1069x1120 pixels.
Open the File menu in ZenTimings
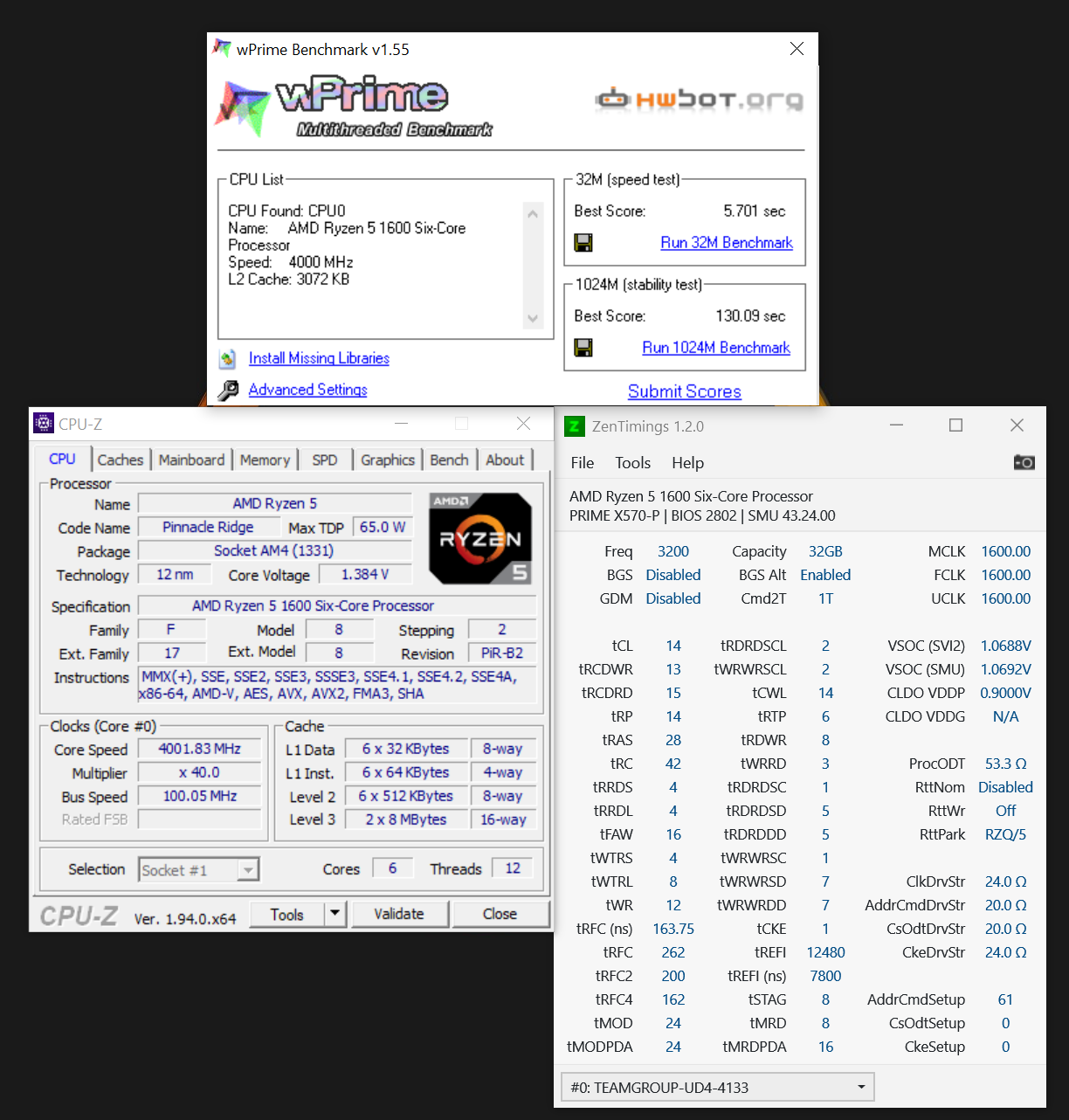click(x=583, y=463)
